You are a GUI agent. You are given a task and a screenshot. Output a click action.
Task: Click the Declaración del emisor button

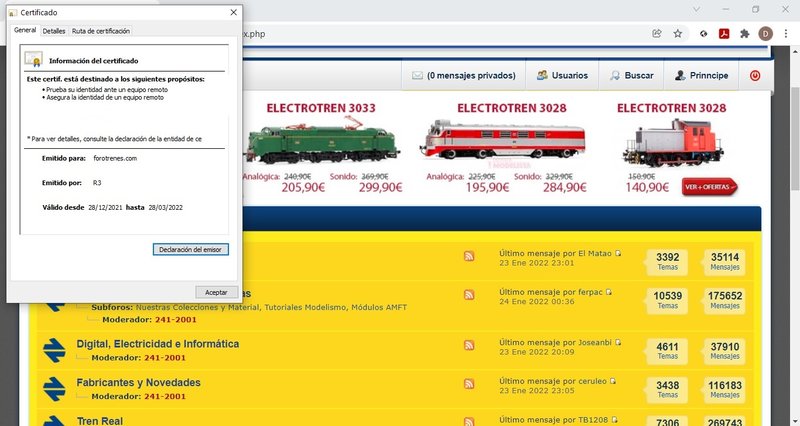(x=190, y=249)
